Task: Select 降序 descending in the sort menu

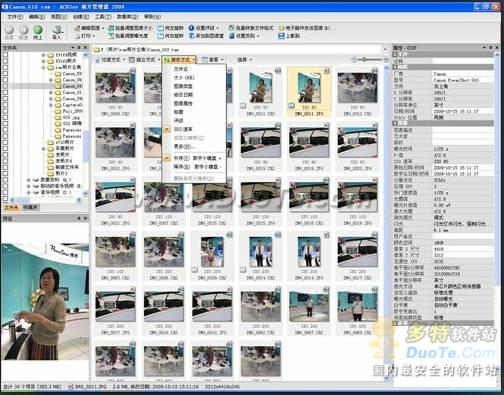Action: tap(194, 166)
